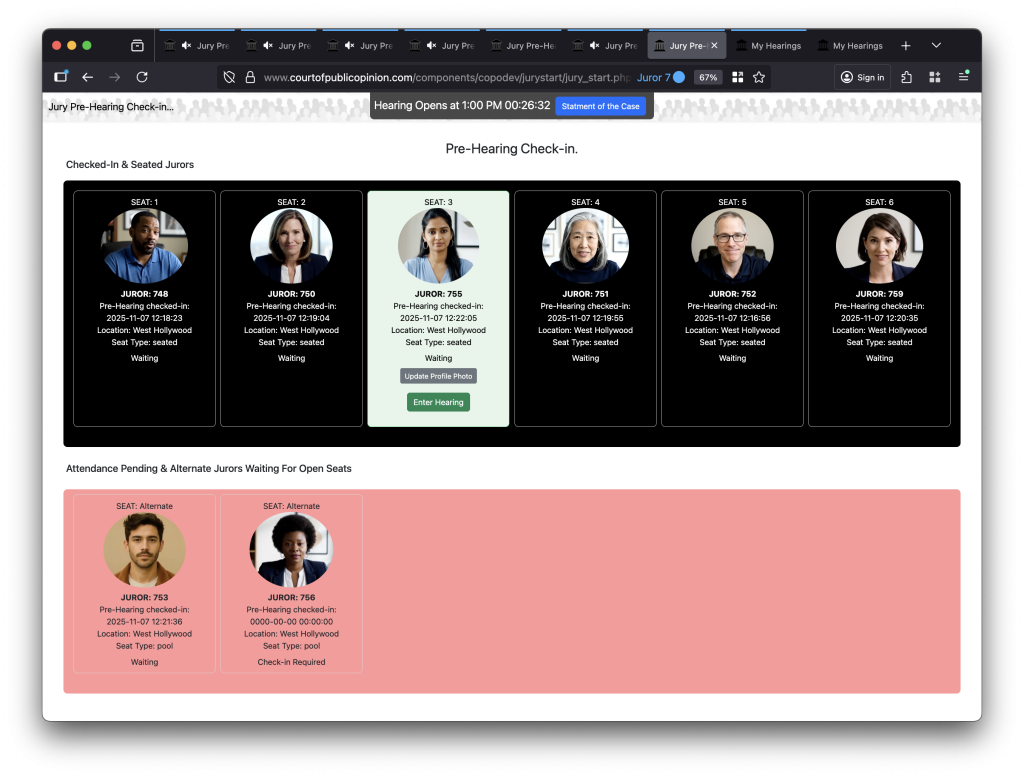The width and height of the screenshot is (1024, 777).
Task: Unmute the first Jury Pre tab
Action: point(186,46)
